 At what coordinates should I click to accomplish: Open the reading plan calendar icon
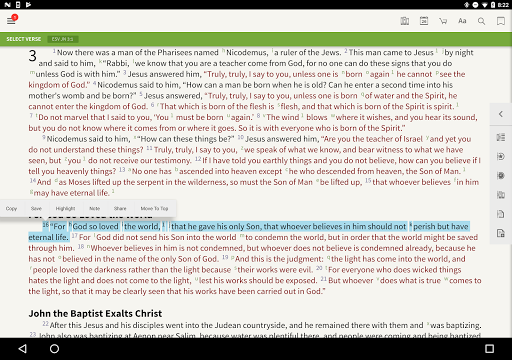(x=424, y=21)
